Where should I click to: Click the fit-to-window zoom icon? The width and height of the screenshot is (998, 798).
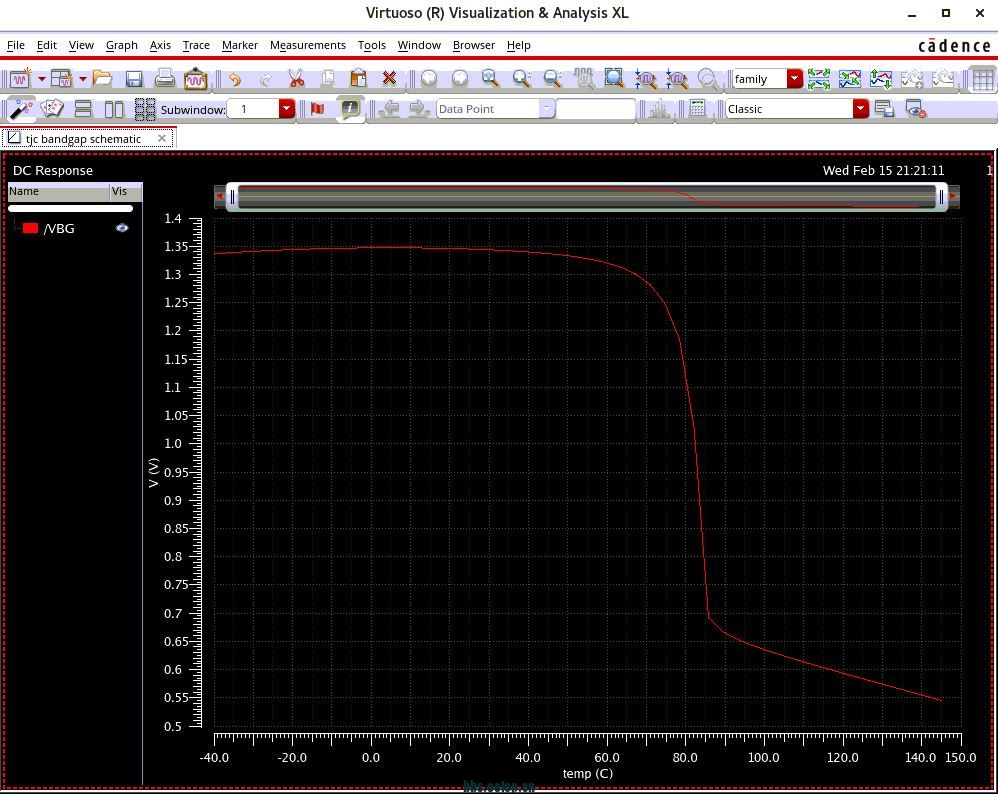pyautogui.click(x=614, y=79)
